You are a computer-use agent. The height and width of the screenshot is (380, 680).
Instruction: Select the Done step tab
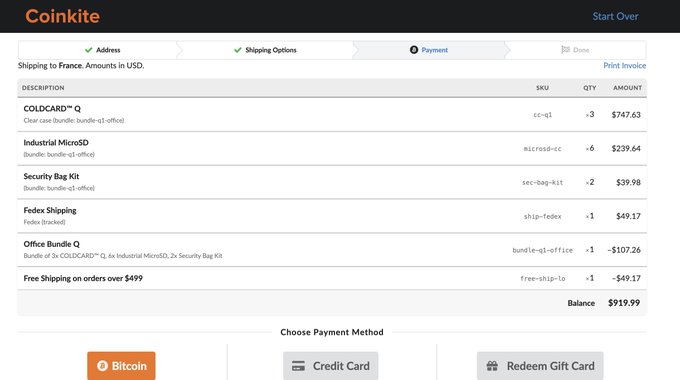click(575, 50)
